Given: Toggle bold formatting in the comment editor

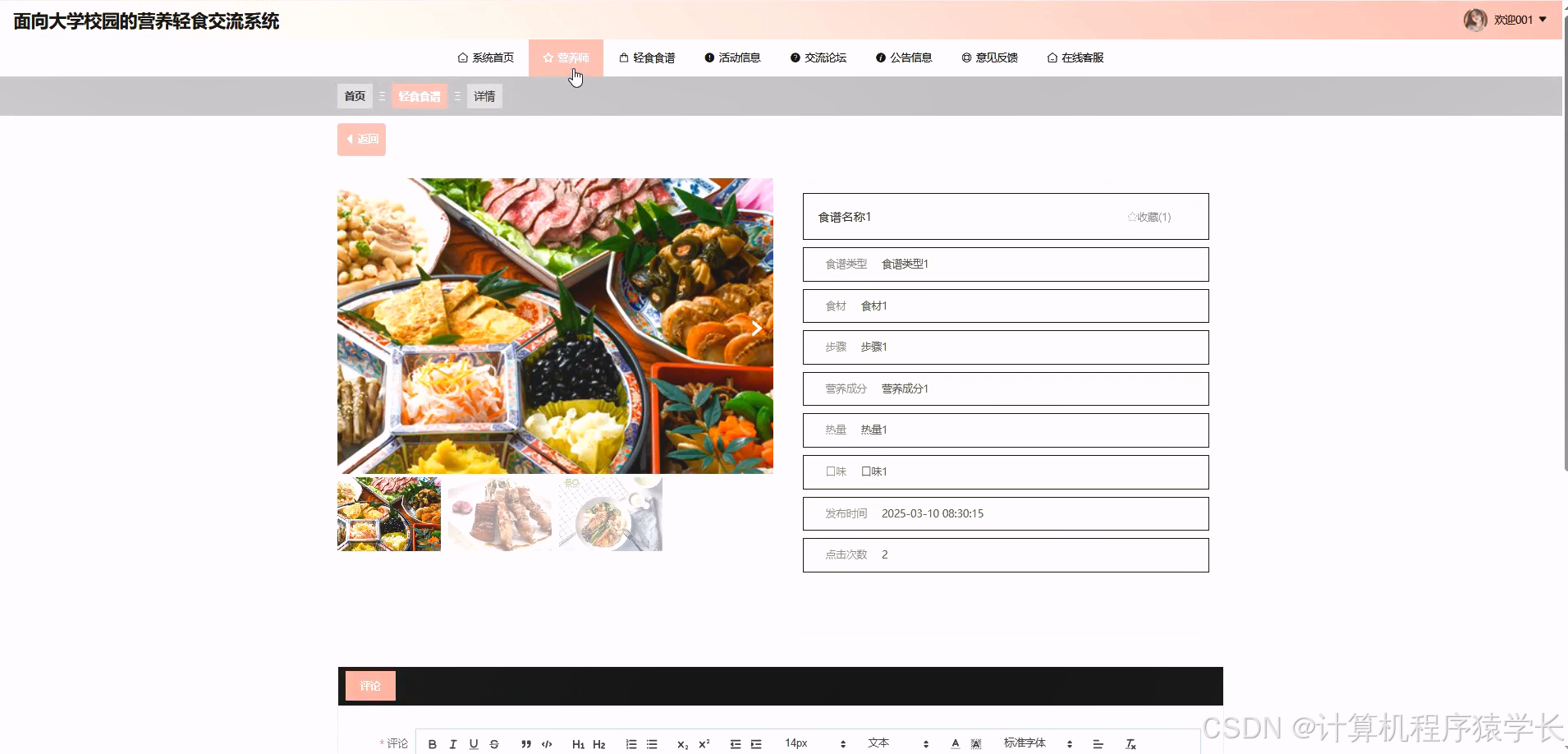Looking at the screenshot, I should (x=433, y=743).
